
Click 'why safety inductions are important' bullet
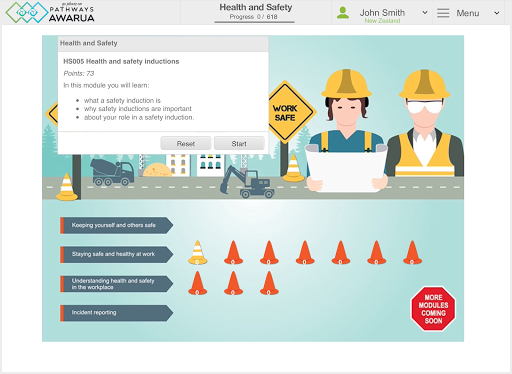click(137, 109)
